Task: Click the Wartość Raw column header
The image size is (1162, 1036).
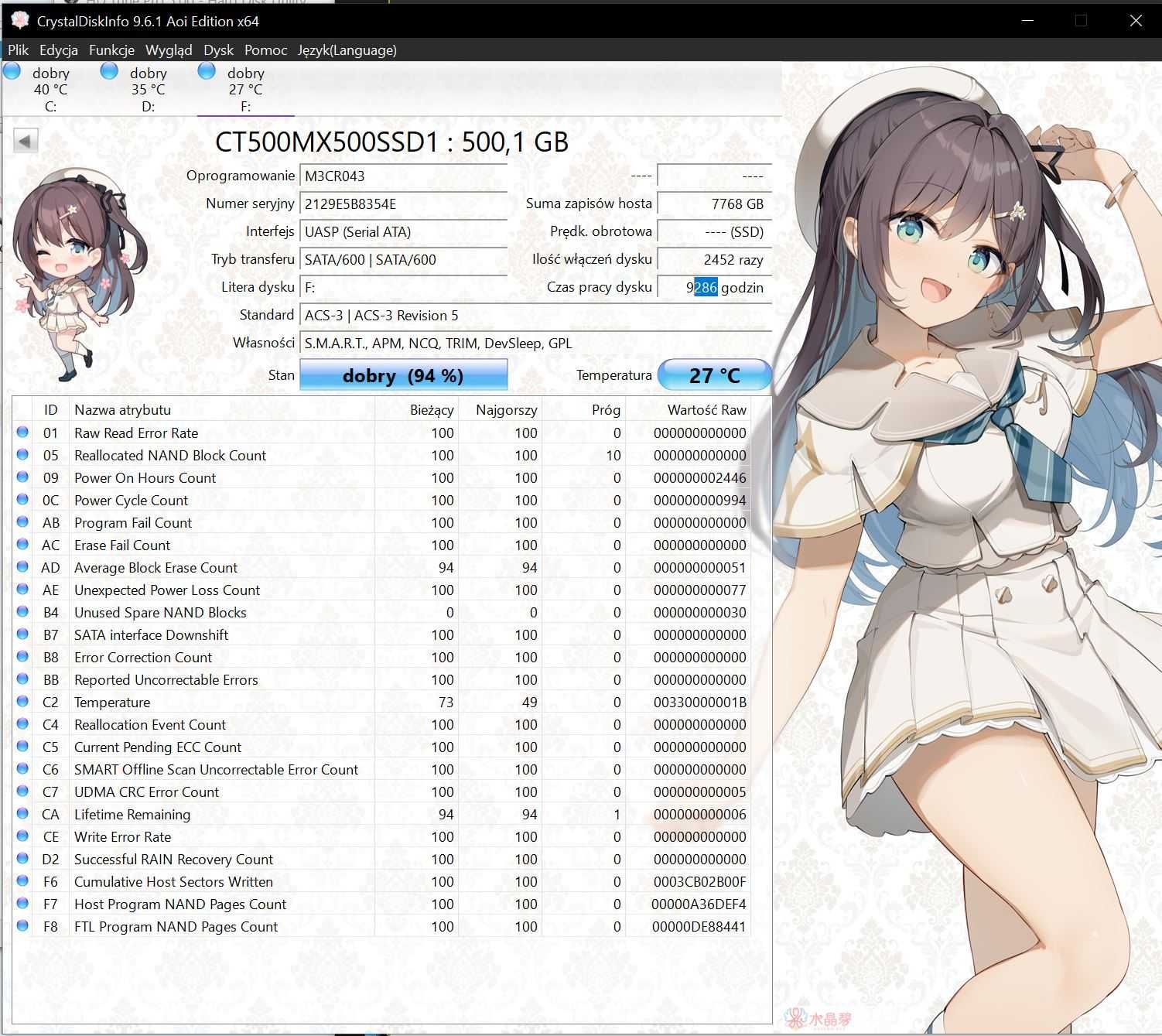Action: pyautogui.click(x=688, y=409)
